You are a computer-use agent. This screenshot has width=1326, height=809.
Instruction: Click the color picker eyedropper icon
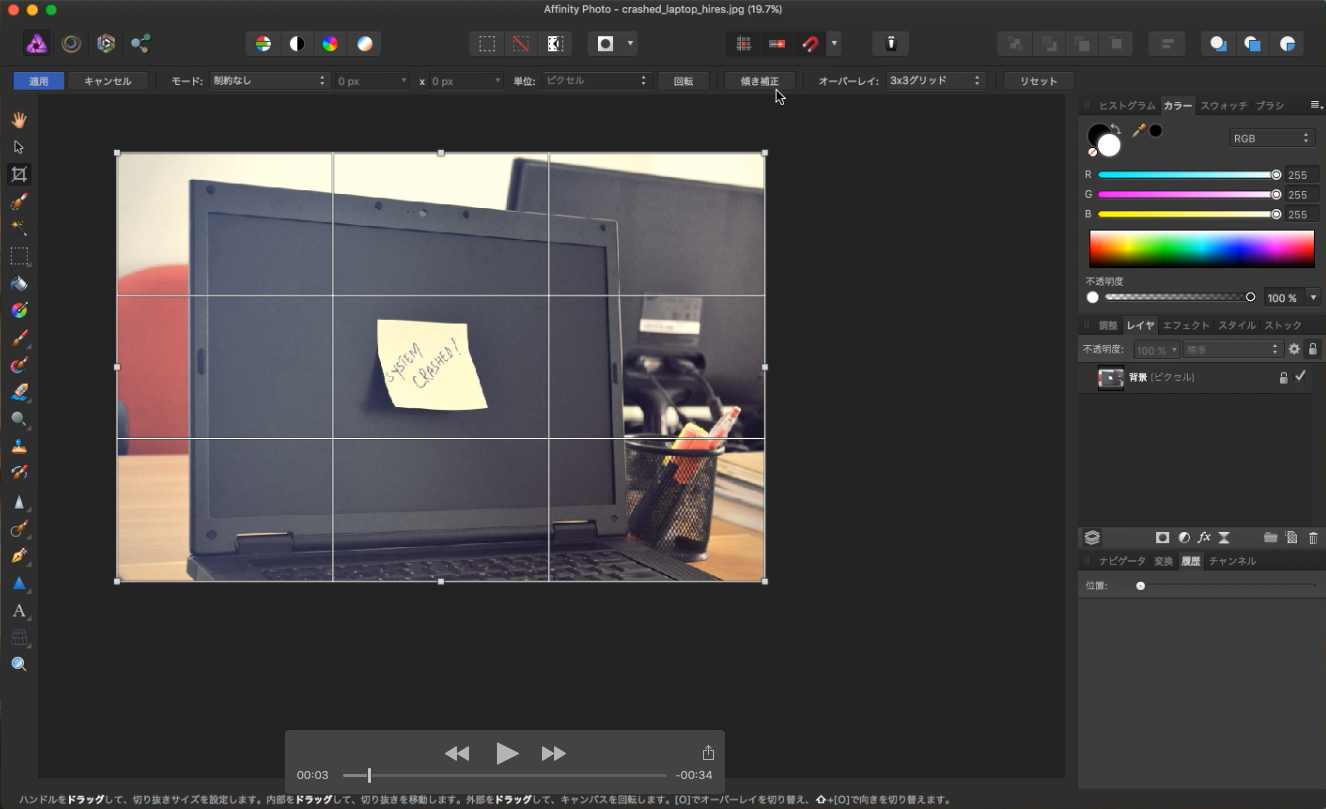(x=1138, y=131)
